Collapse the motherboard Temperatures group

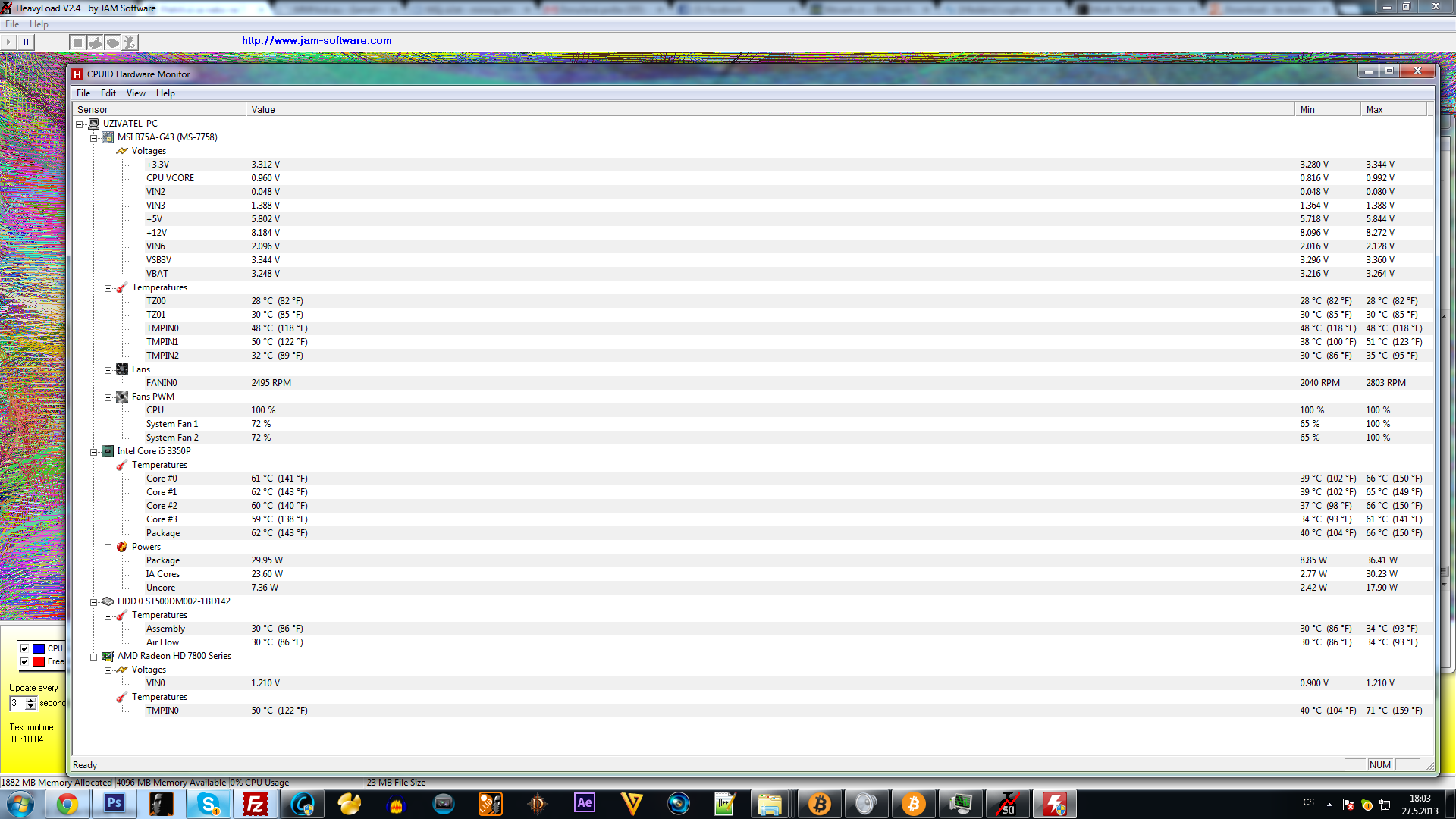pos(108,287)
